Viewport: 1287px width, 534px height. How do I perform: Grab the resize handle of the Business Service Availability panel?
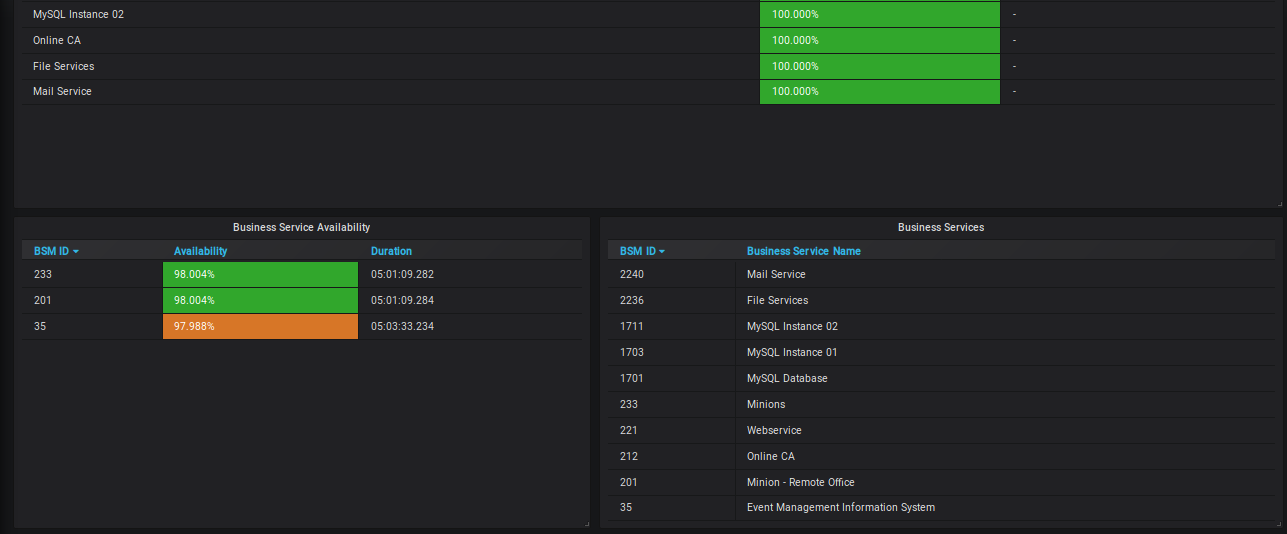(x=586, y=523)
